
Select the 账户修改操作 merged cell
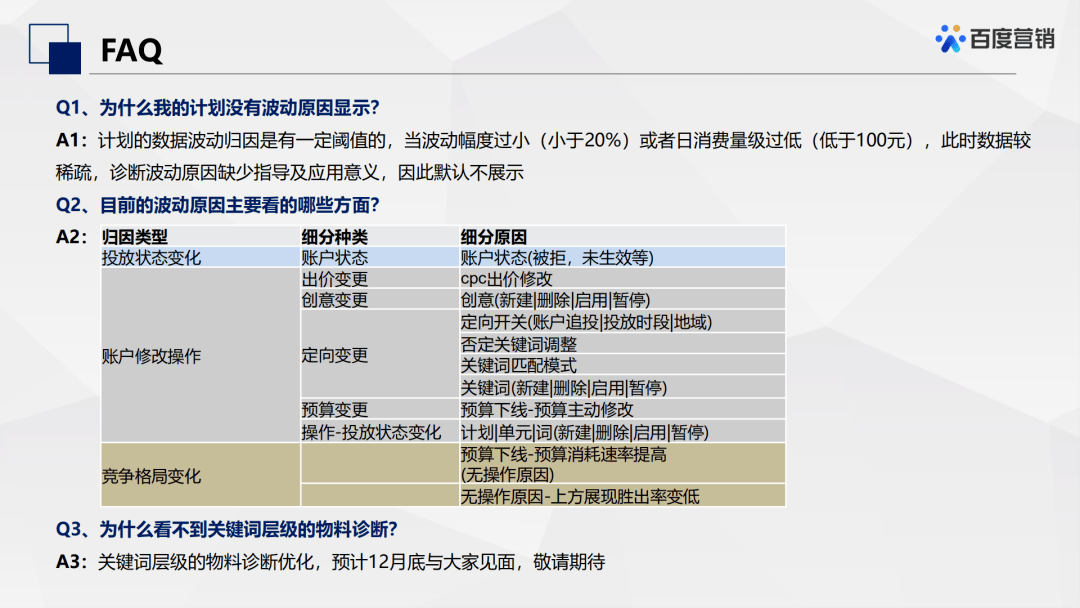click(200, 355)
